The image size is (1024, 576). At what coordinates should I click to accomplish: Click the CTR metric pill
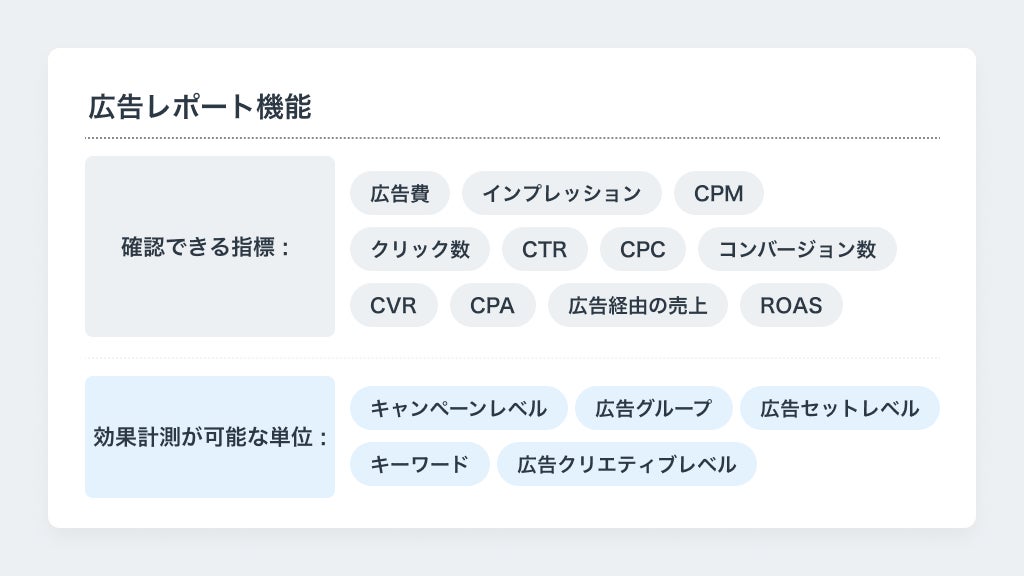click(x=544, y=249)
